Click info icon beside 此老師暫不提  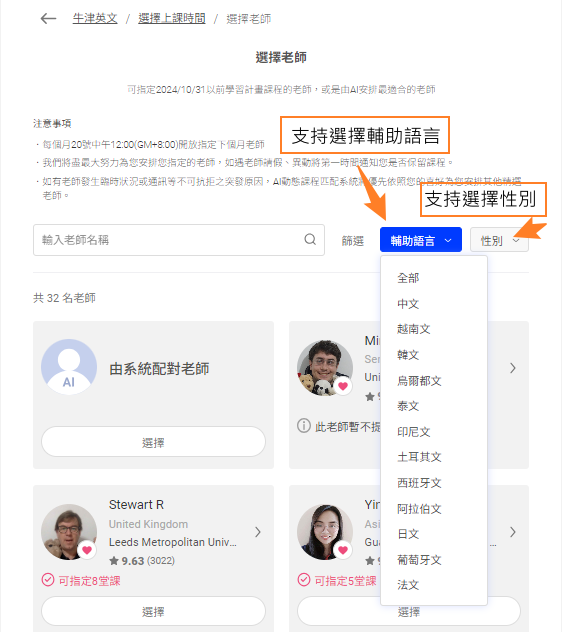(304, 425)
